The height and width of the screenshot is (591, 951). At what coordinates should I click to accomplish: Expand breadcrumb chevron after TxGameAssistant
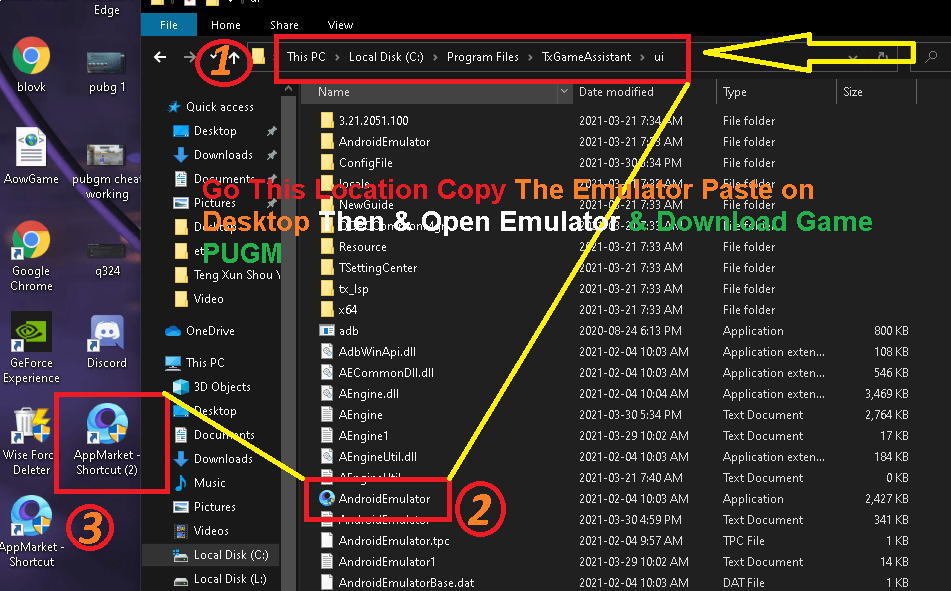[x=642, y=57]
